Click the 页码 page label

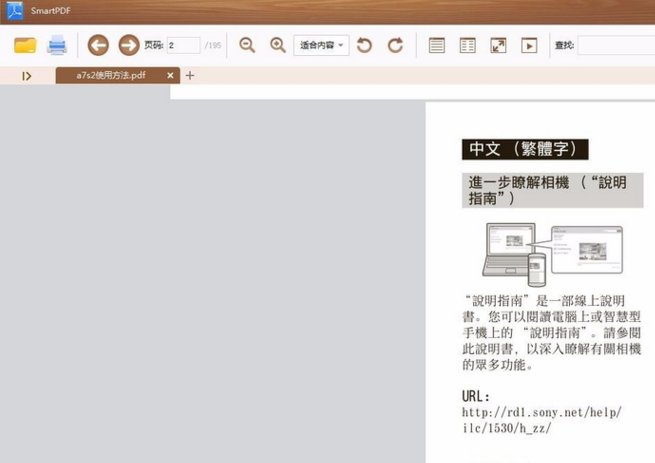[x=154, y=45]
